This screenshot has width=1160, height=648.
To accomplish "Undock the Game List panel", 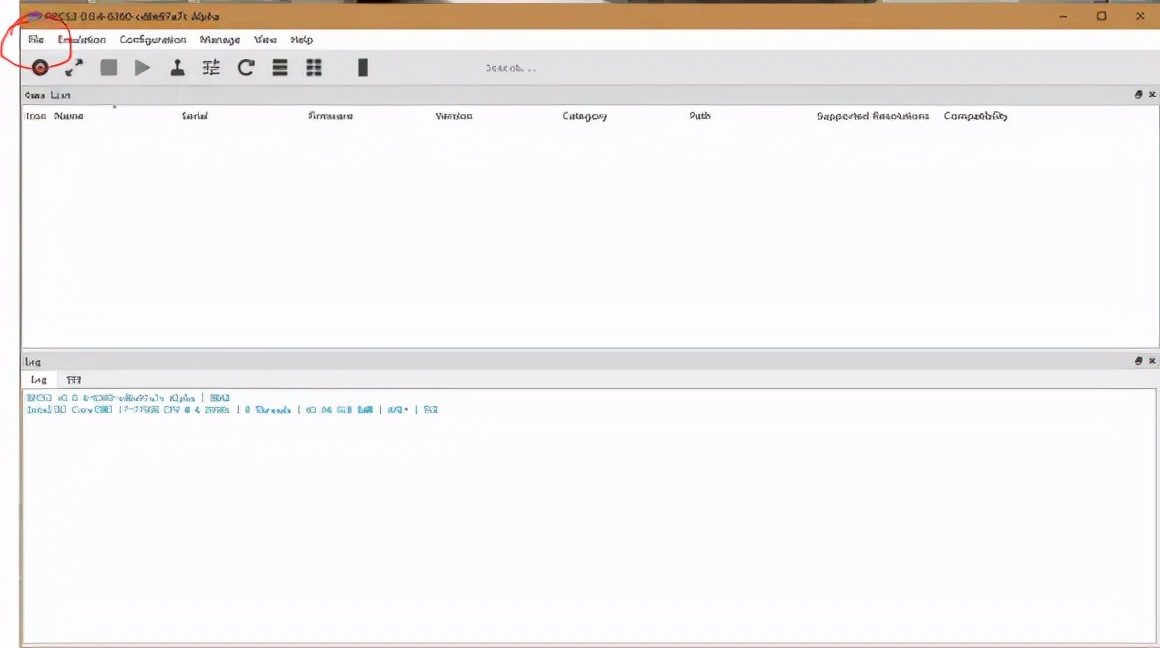I will [x=1138, y=95].
